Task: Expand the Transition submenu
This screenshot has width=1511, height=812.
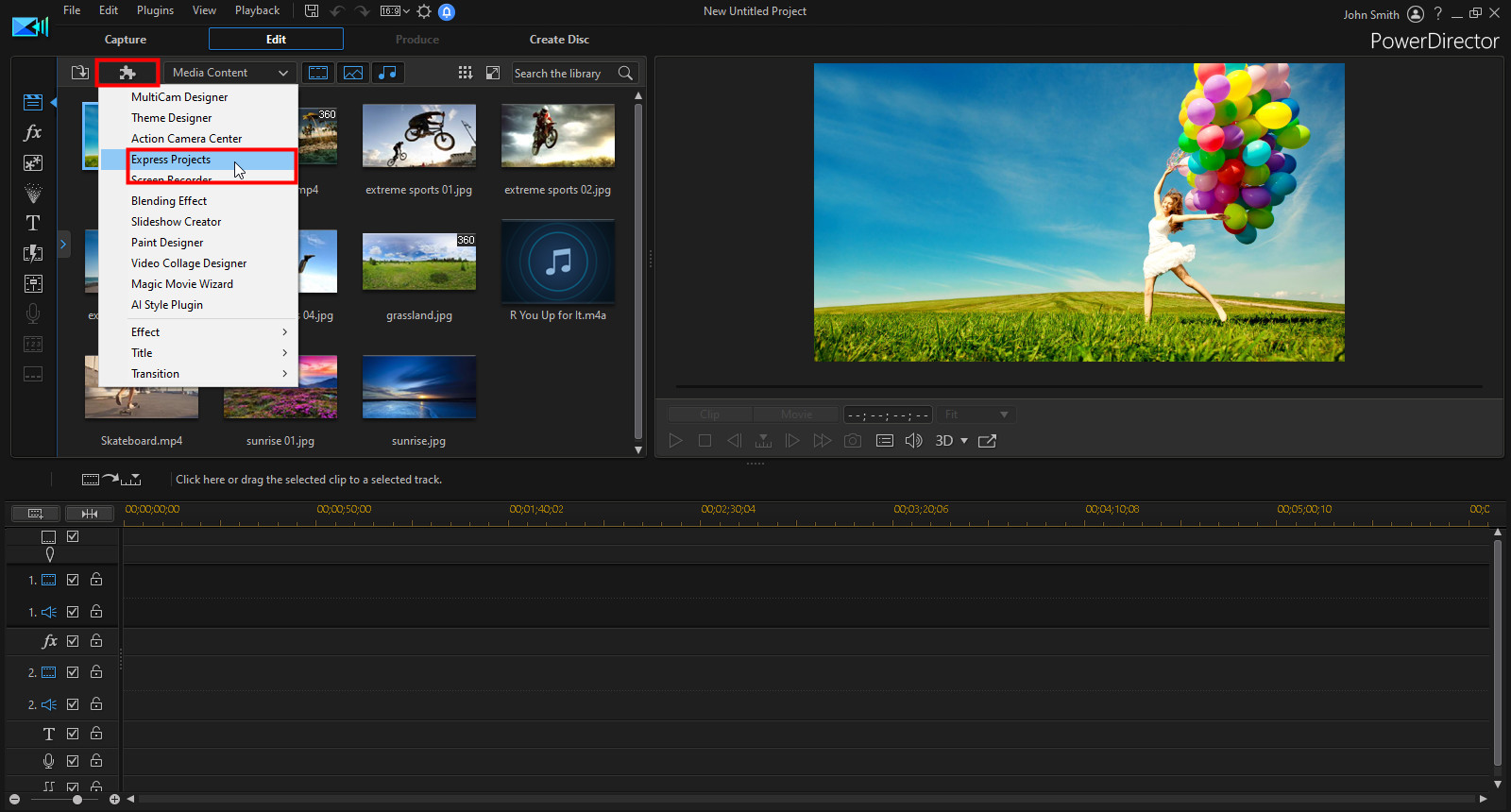Action: point(208,374)
